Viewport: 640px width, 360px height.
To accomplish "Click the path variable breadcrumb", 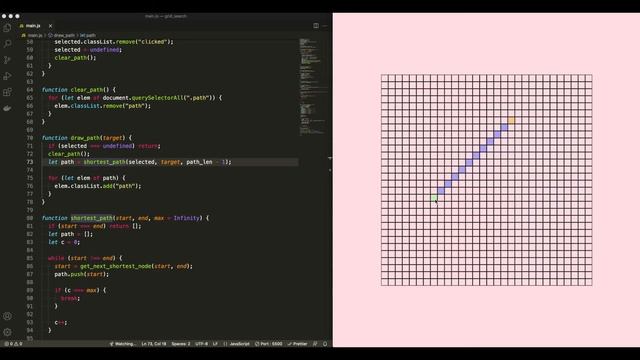I will pyautogui.click(x=88, y=36).
